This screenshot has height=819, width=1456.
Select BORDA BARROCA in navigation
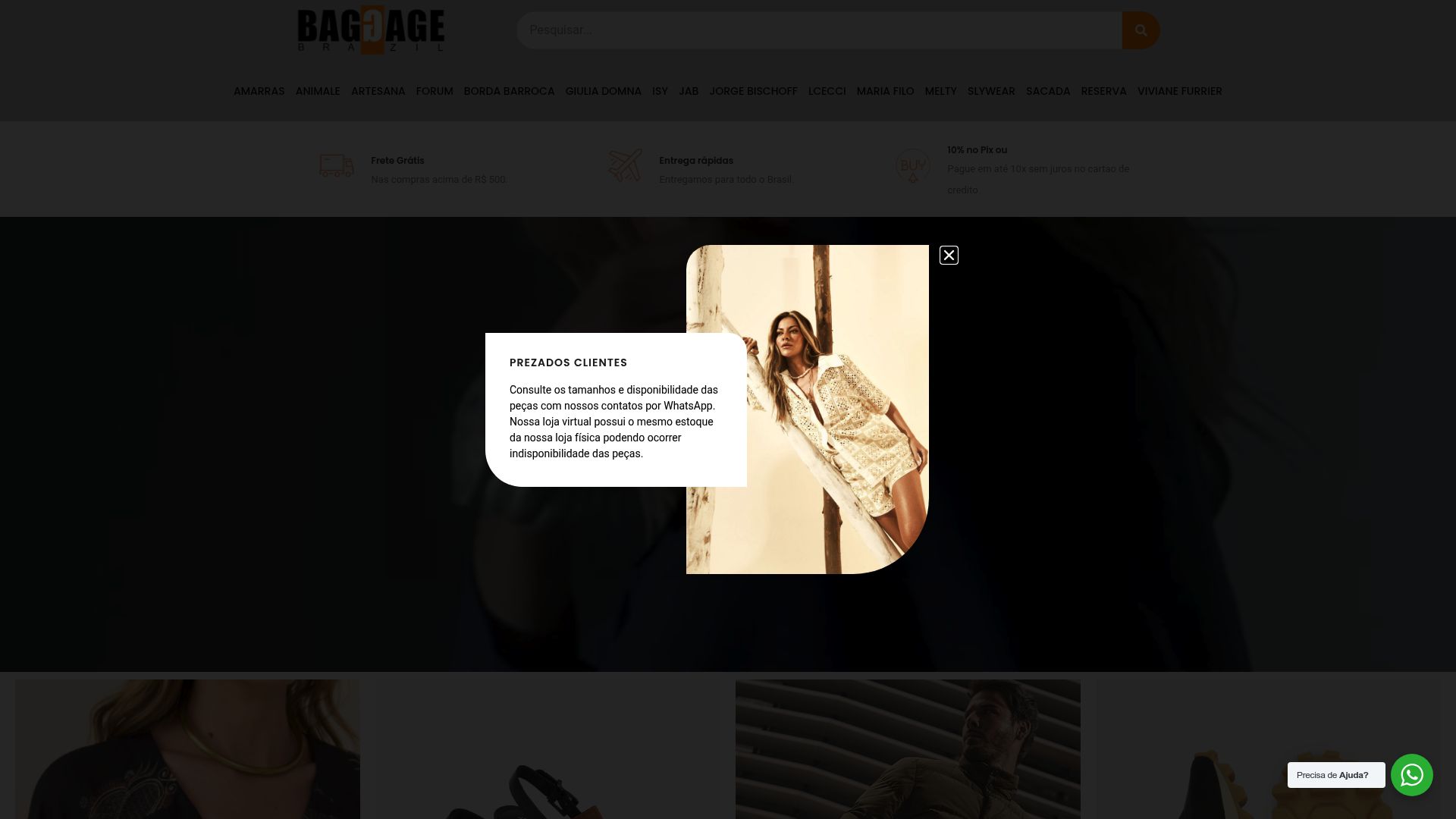coord(510,91)
